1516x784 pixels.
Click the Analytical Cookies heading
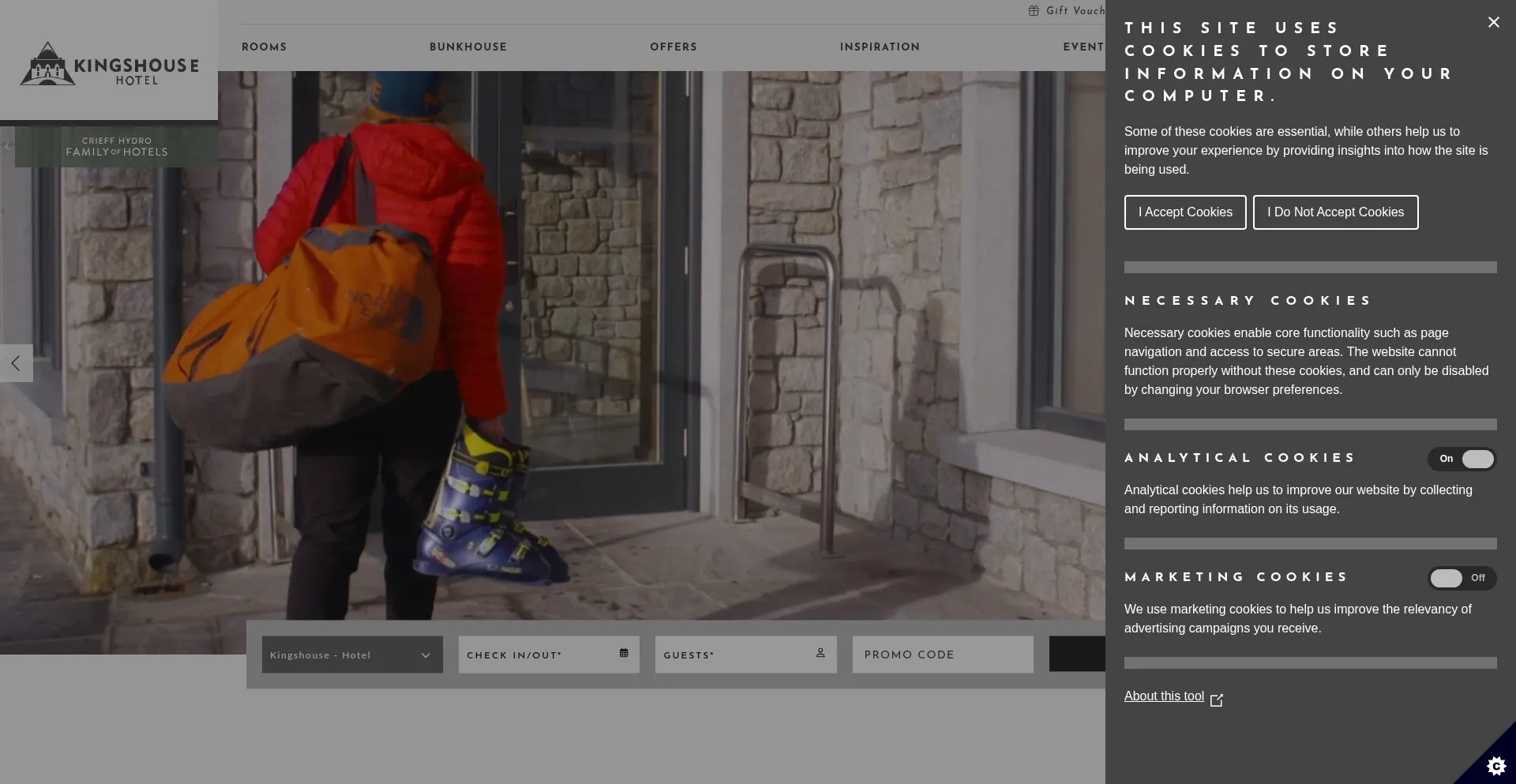click(x=1240, y=458)
